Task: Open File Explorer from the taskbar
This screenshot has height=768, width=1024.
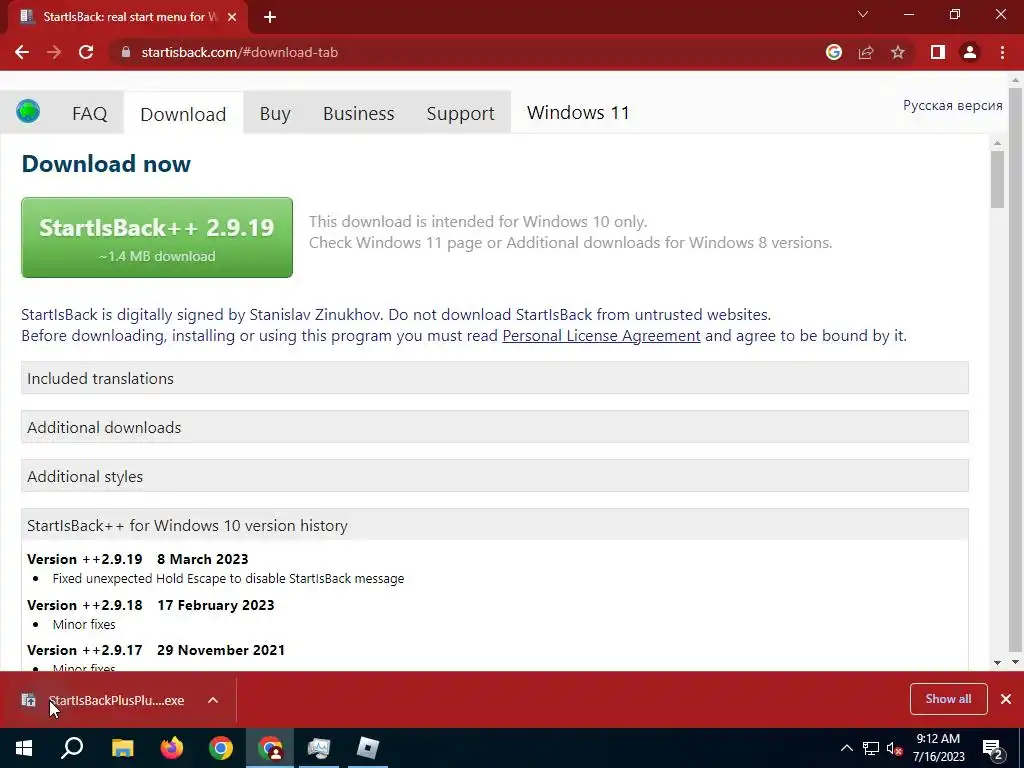Action: tap(122, 748)
